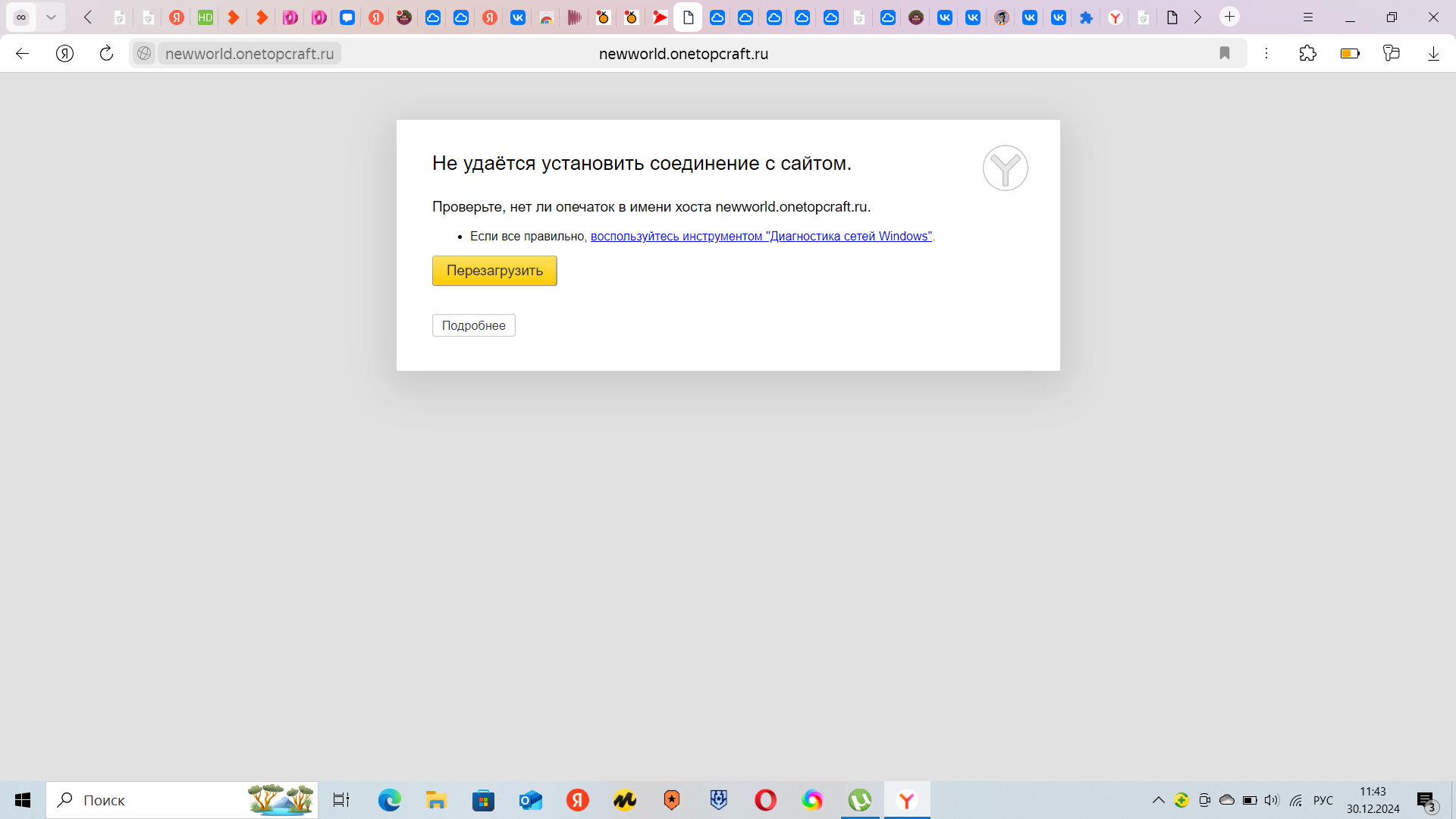This screenshot has height=819, width=1456.
Task: Open the downloads arrow icon
Action: 1433,53
